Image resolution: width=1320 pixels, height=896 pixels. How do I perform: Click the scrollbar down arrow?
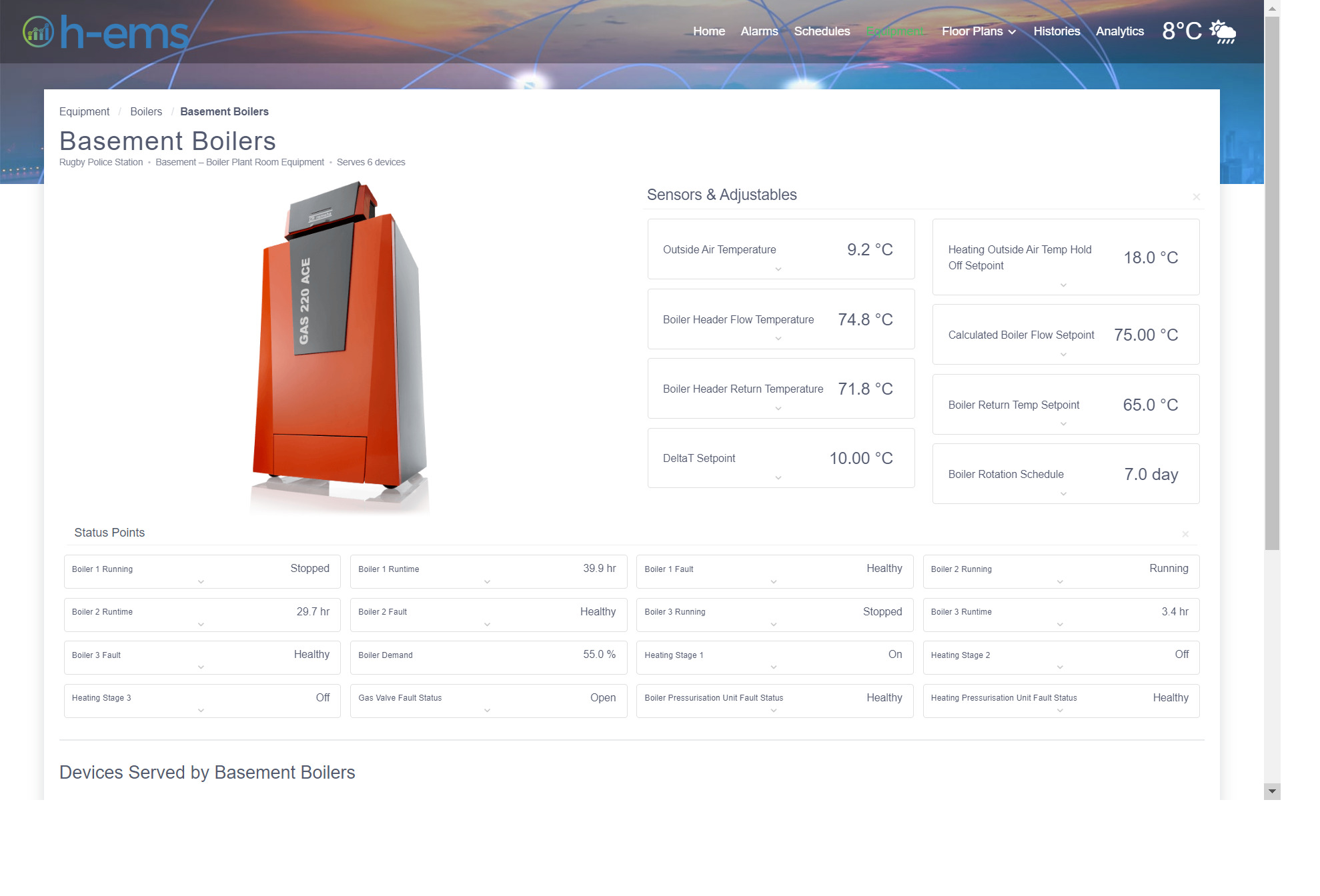pyautogui.click(x=1271, y=791)
